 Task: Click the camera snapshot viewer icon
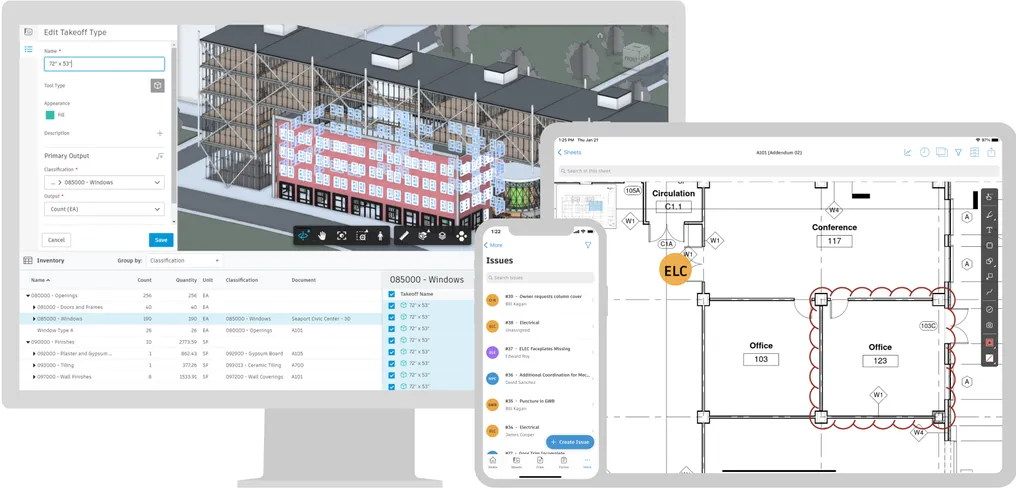pos(362,235)
